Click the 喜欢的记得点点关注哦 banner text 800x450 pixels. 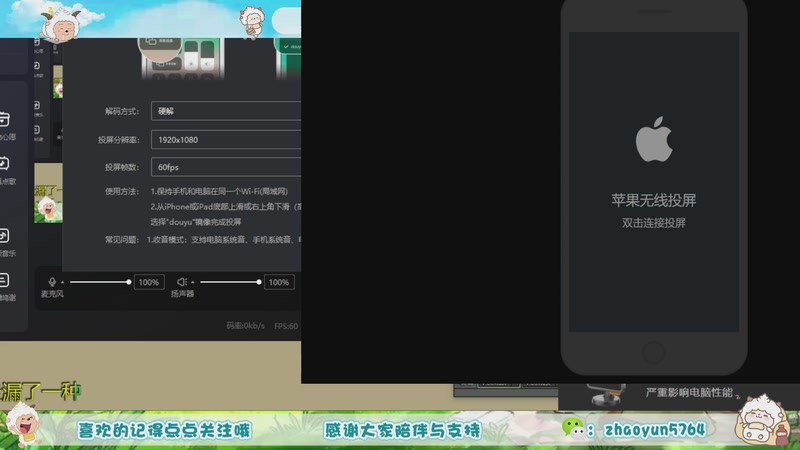164,430
